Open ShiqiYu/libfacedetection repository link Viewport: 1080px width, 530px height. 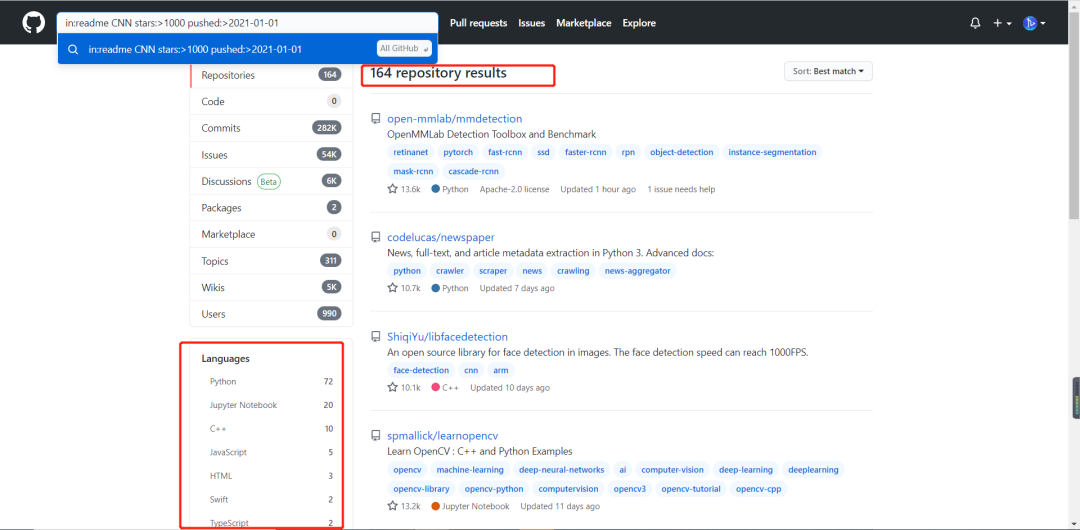coord(448,337)
